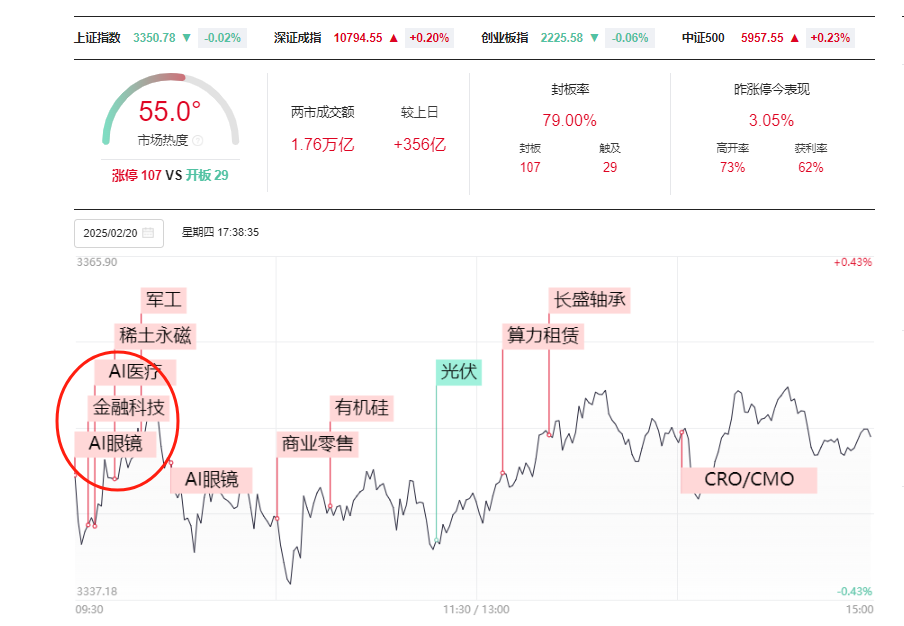Click the 有机硅 sector label
The width and height of the screenshot is (904, 626).
point(361,408)
